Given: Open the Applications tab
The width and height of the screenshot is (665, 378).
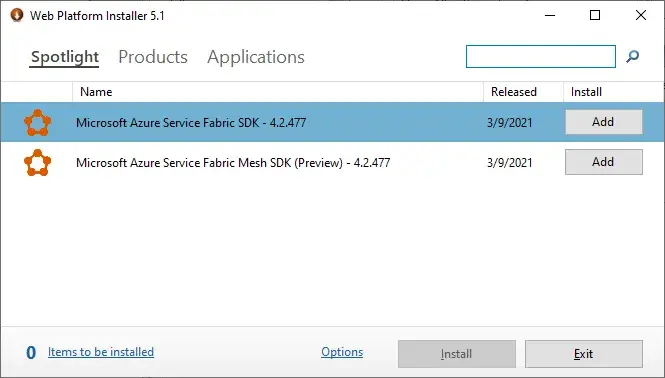Looking at the screenshot, I should [256, 57].
